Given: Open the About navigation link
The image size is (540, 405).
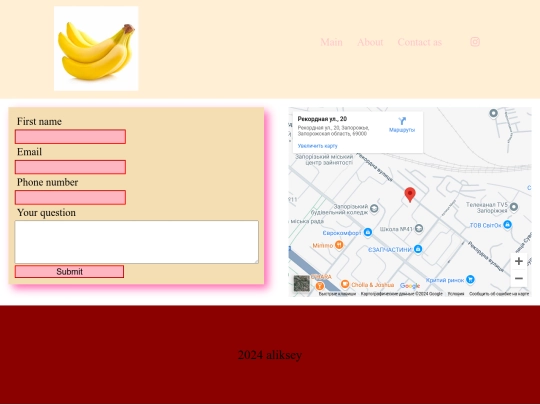Looking at the screenshot, I should 370,42.
